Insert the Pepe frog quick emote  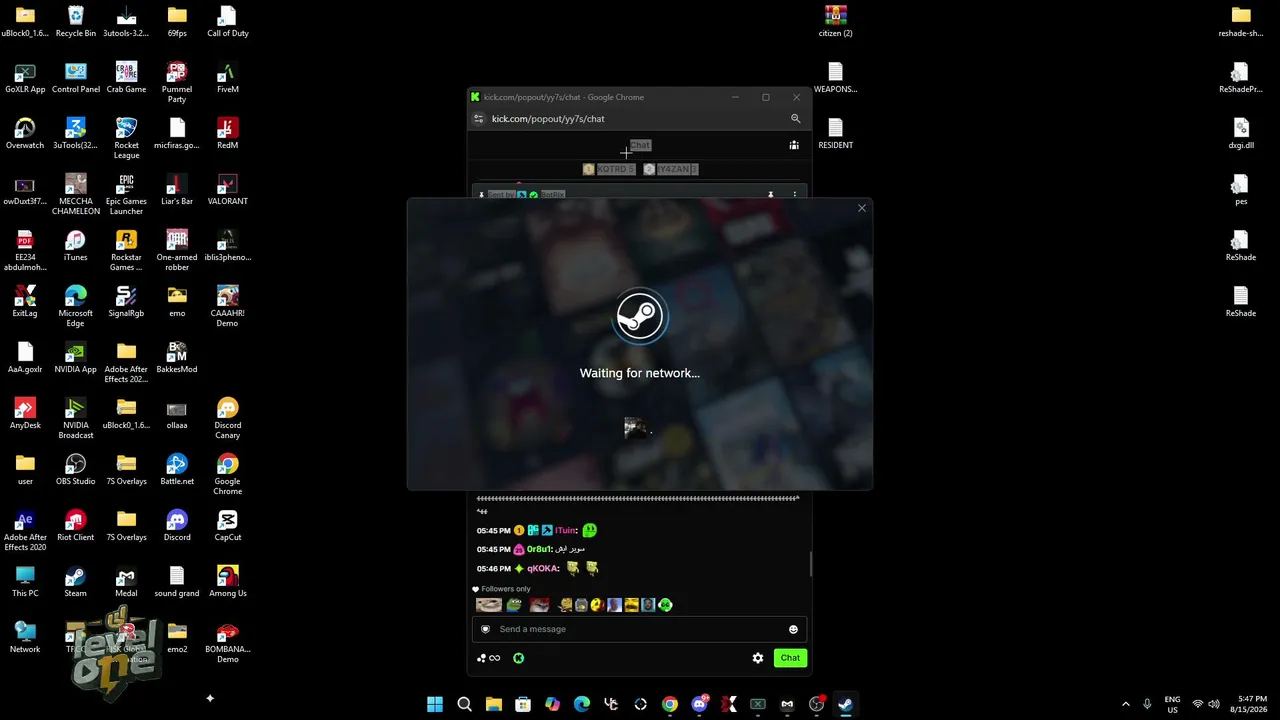pyautogui.click(x=514, y=605)
